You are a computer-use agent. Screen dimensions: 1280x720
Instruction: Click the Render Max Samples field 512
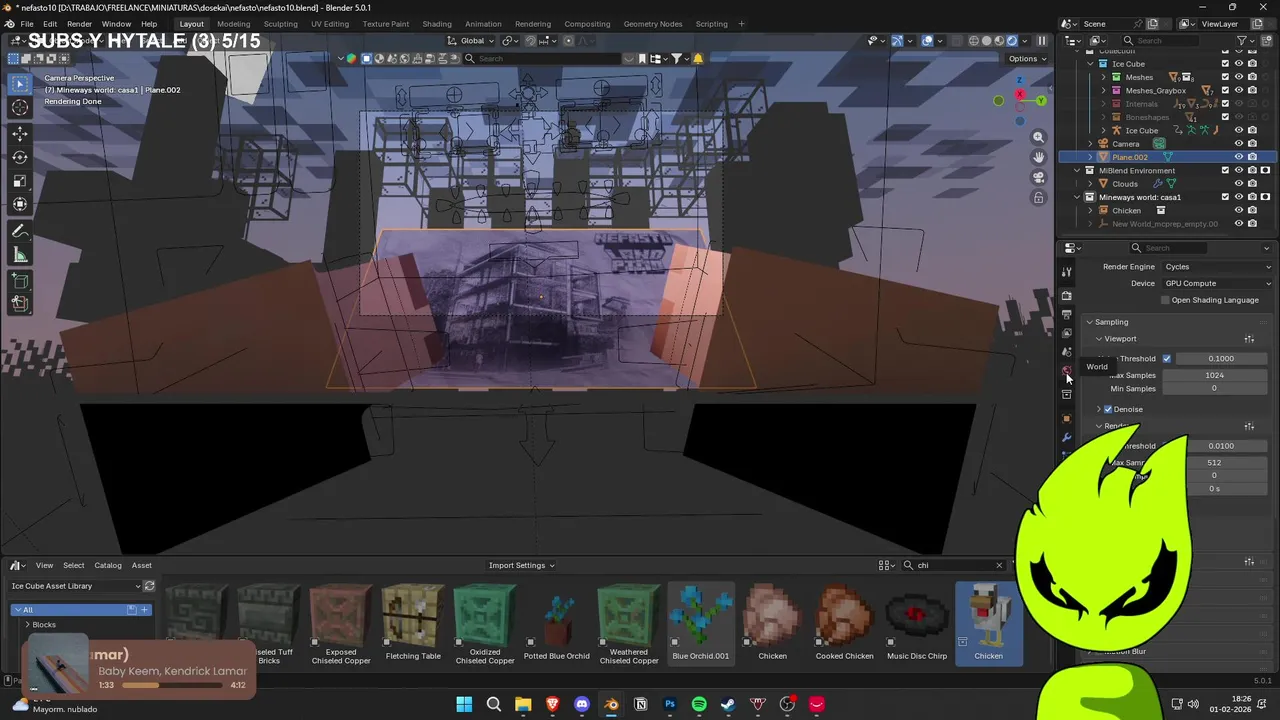point(1215,463)
